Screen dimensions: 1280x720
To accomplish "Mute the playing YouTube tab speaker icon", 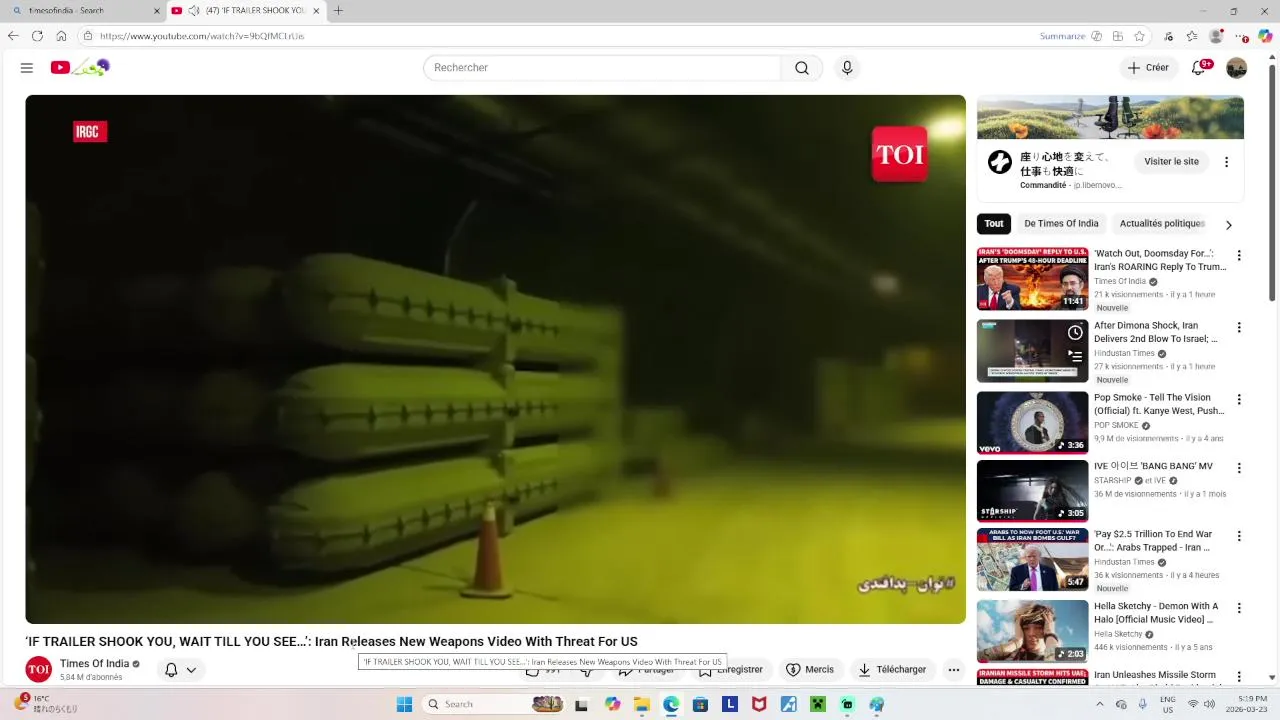I will (x=193, y=11).
